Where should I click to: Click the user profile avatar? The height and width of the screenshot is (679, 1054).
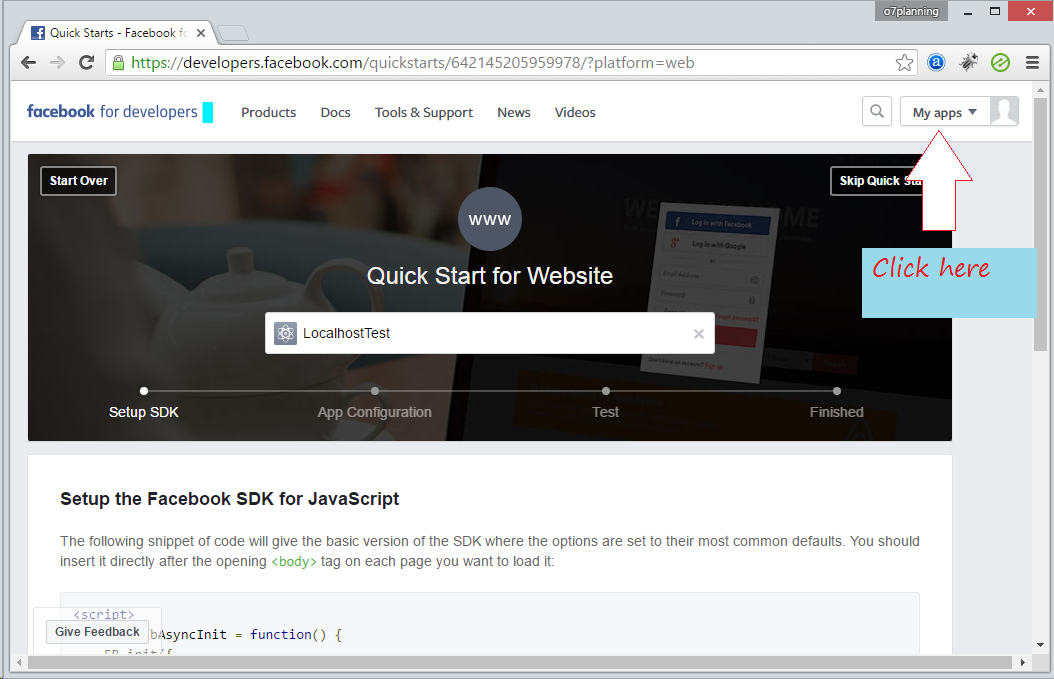(x=1004, y=111)
